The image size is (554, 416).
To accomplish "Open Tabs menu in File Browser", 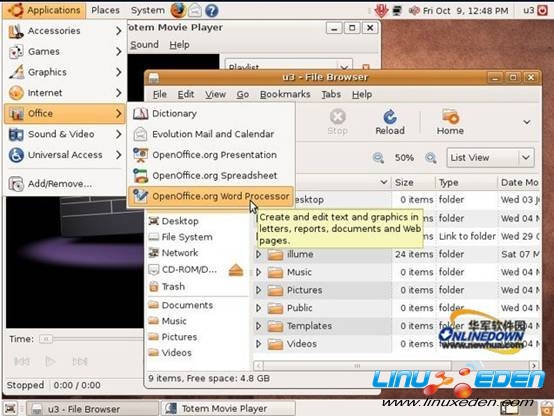I will [x=331, y=94].
